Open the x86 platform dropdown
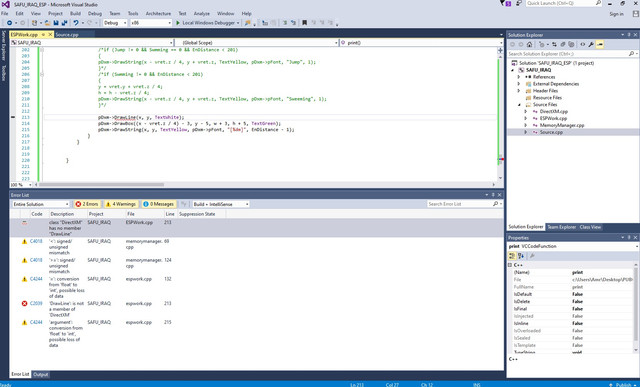Screen dimensions: 640x387 click(x=151, y=23)
